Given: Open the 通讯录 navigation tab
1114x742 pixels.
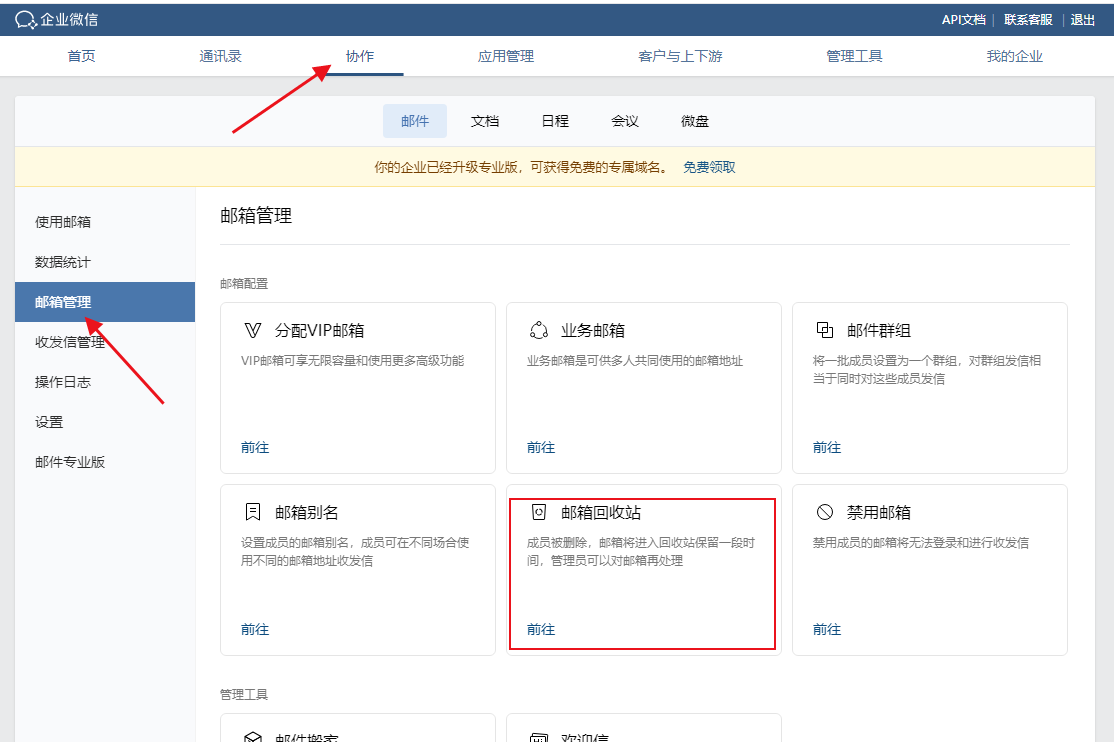Looking at the screenshot, I should tap(221, 56).
